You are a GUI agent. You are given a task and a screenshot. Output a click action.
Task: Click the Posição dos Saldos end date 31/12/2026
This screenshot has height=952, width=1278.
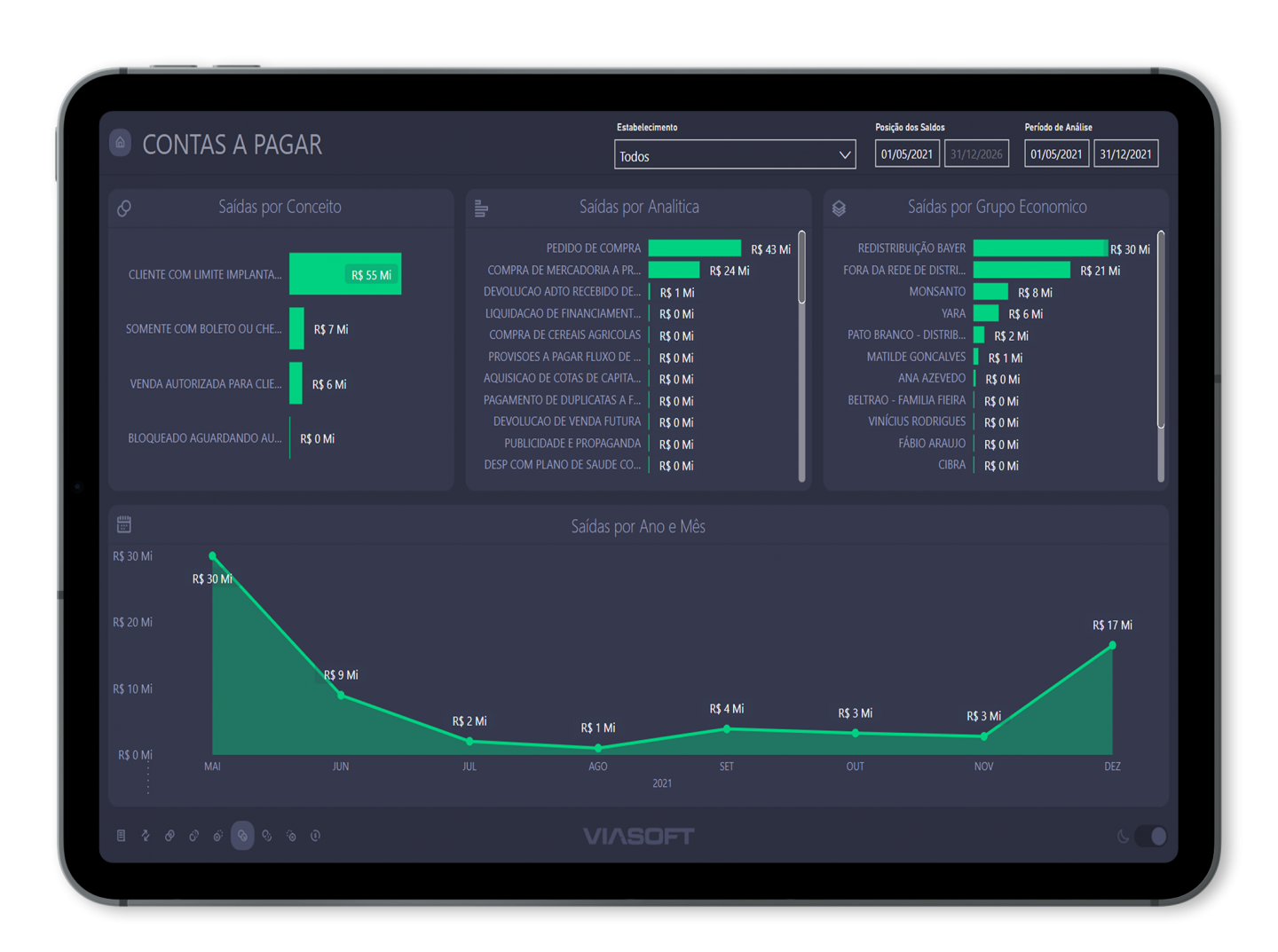tap(976, 154)
